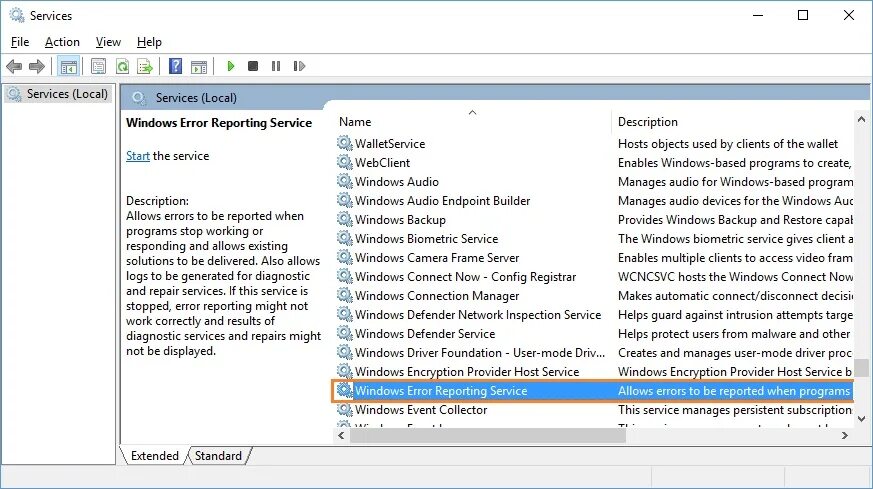Click the green Start Service icon
Image resolution: width=873 pixels, height=489 pixels.
[230, 66]
